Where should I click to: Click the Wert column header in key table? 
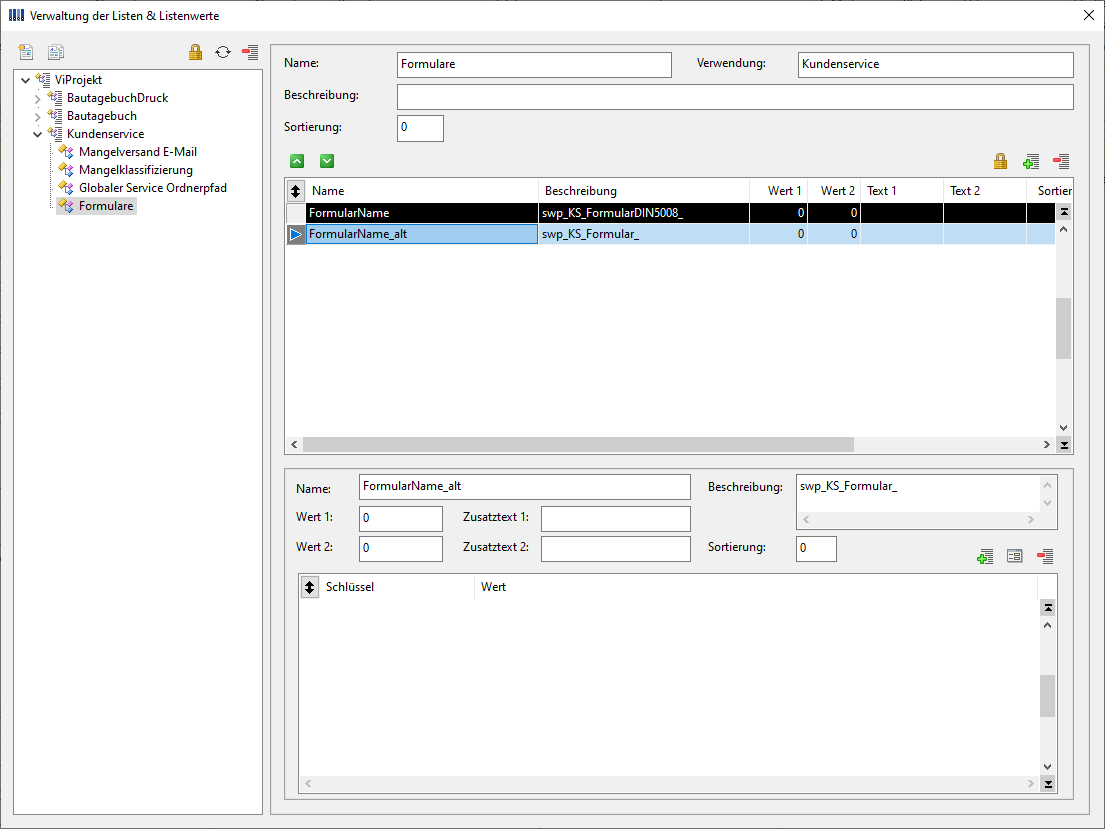755,587
